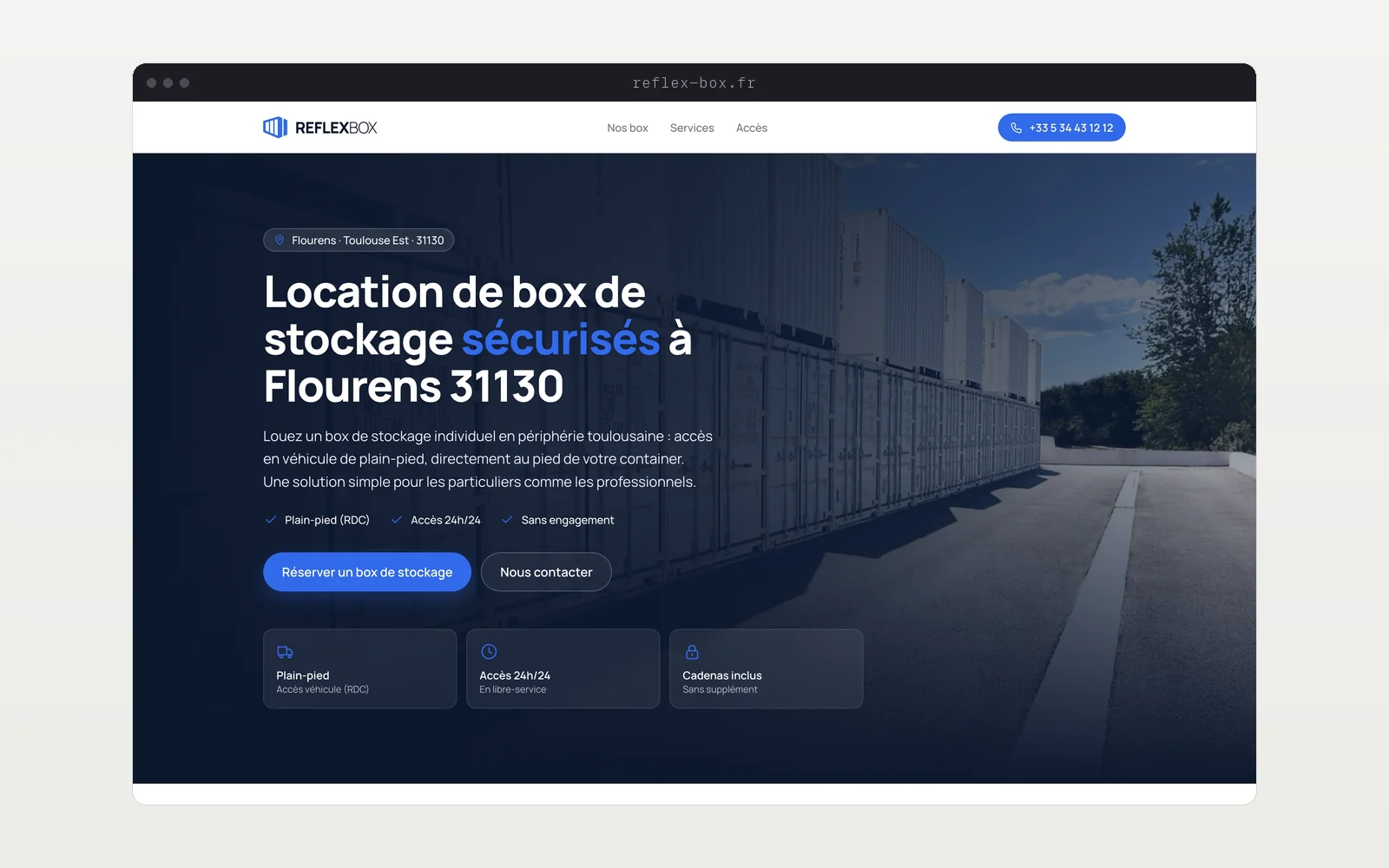Click the Nous contacter button
1389x868 pixels.
[546, 572]
